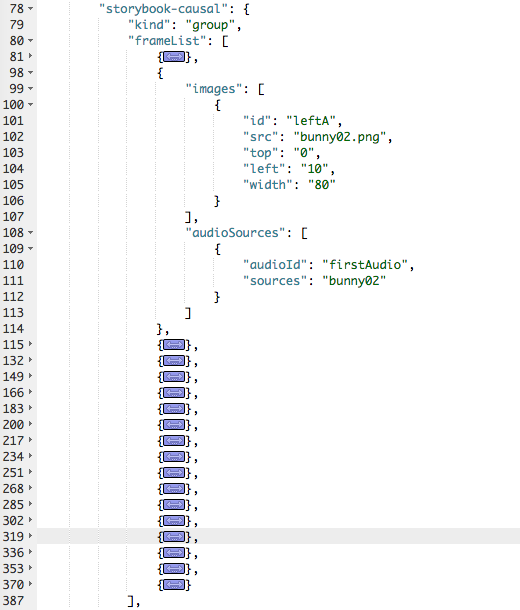Click the "audioId" key on line 110
Screen dimensions: 520x610
(275, 265)
